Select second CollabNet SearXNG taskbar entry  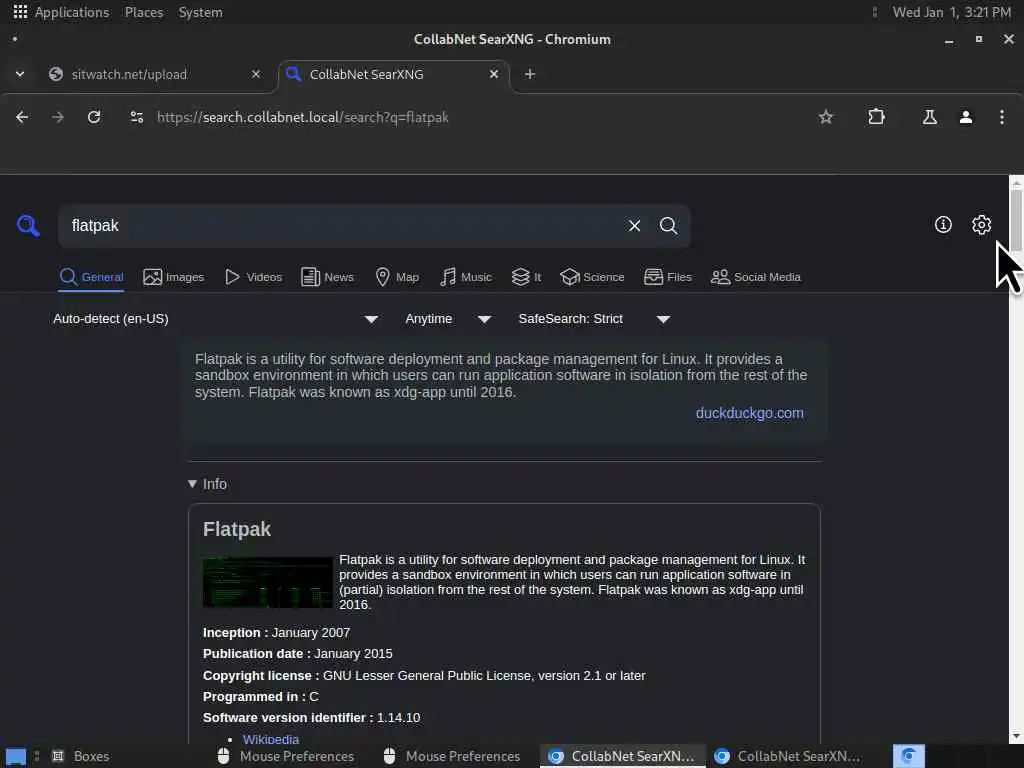point(789,756)
